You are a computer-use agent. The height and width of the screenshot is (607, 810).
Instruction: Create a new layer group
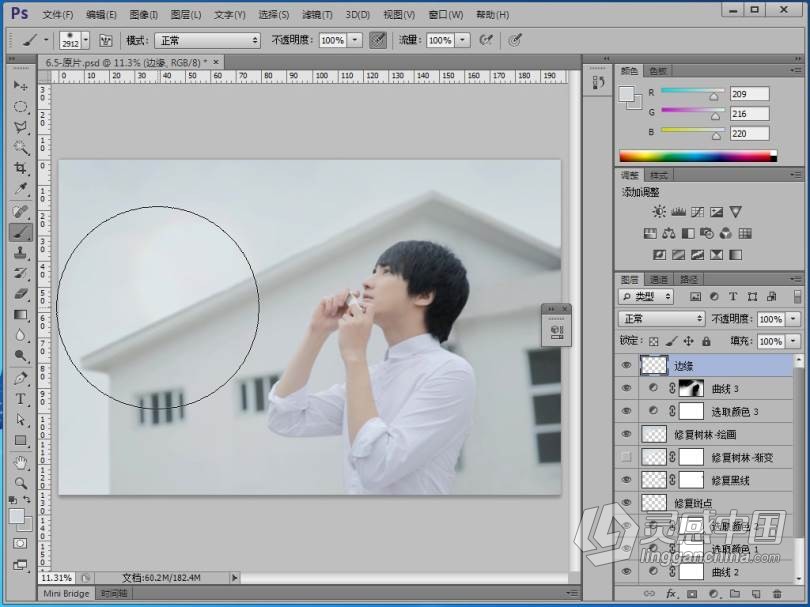tap(735, 594)
